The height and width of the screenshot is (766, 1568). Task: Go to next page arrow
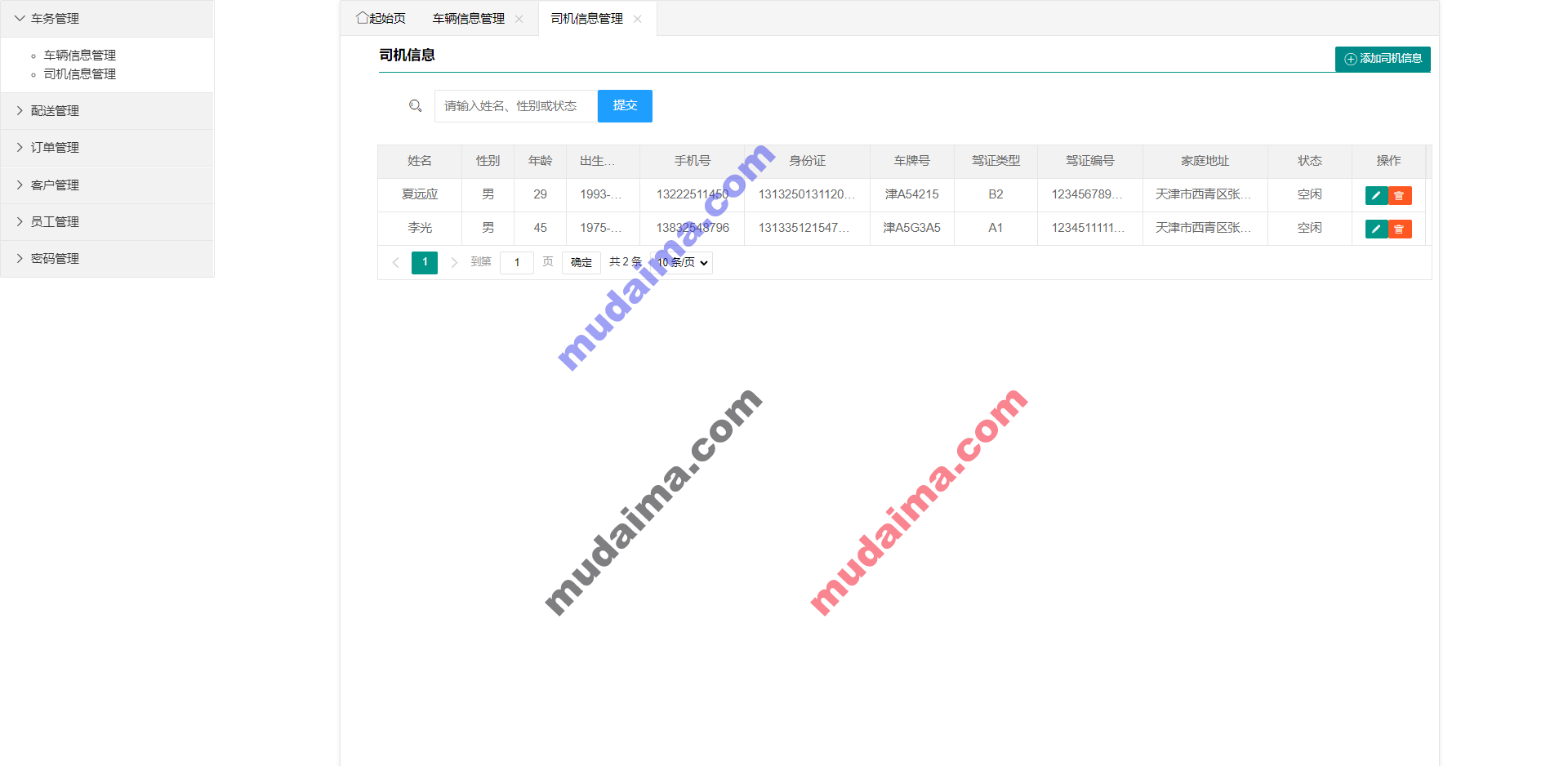point(454,262)
